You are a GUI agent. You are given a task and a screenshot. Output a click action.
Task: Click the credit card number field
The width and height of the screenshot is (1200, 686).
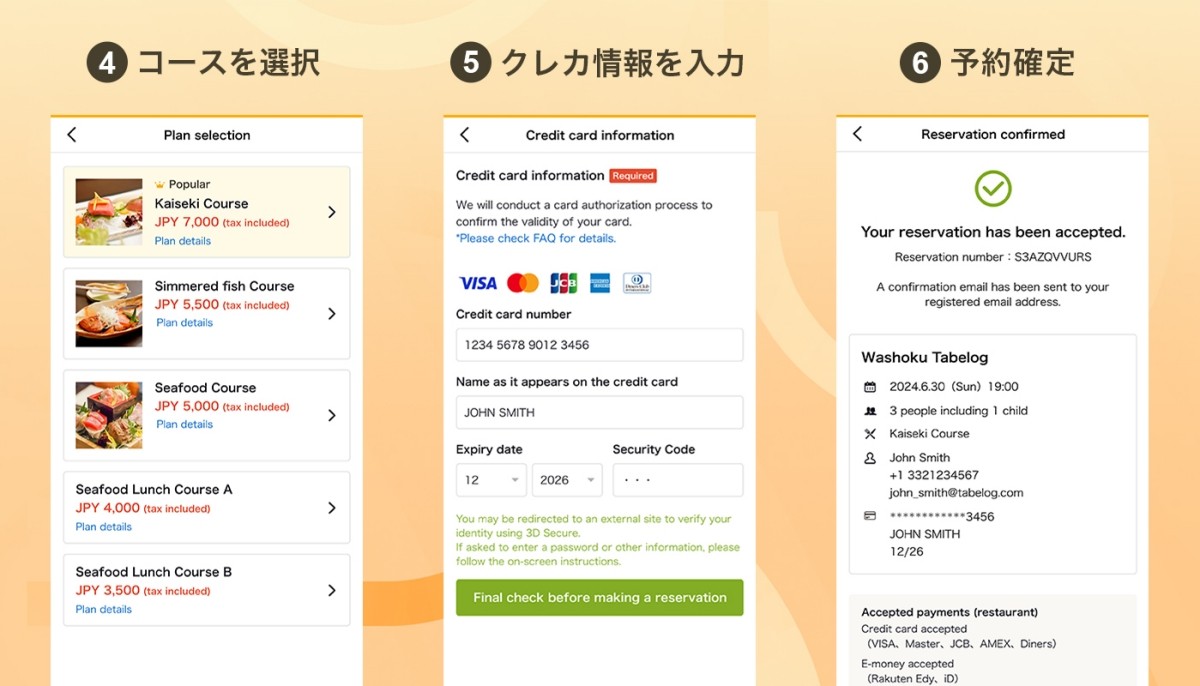pos(600,345)
